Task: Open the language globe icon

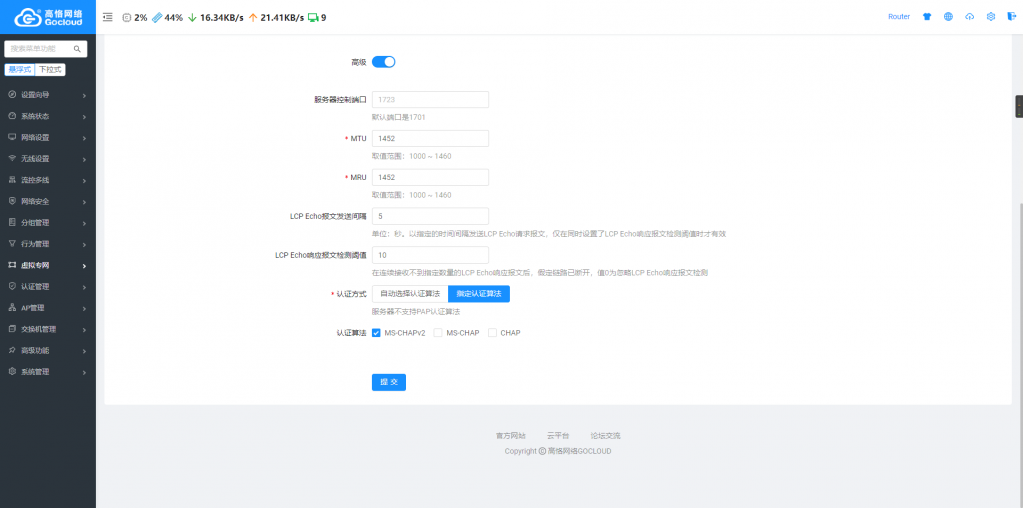Action: point(949,17)
